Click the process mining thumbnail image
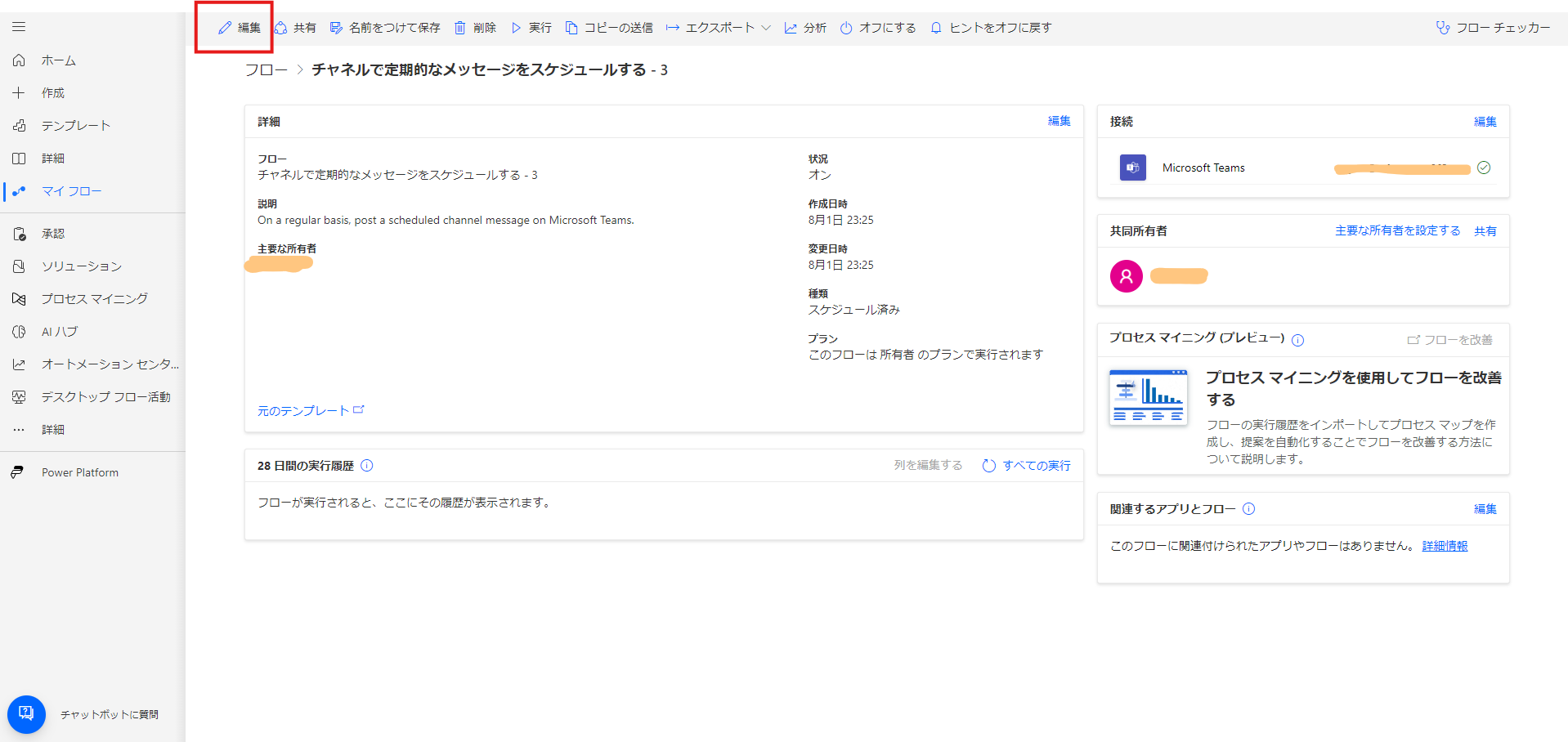The width and height of the screenshot is (1568, 742). [x=1149, y=397]
